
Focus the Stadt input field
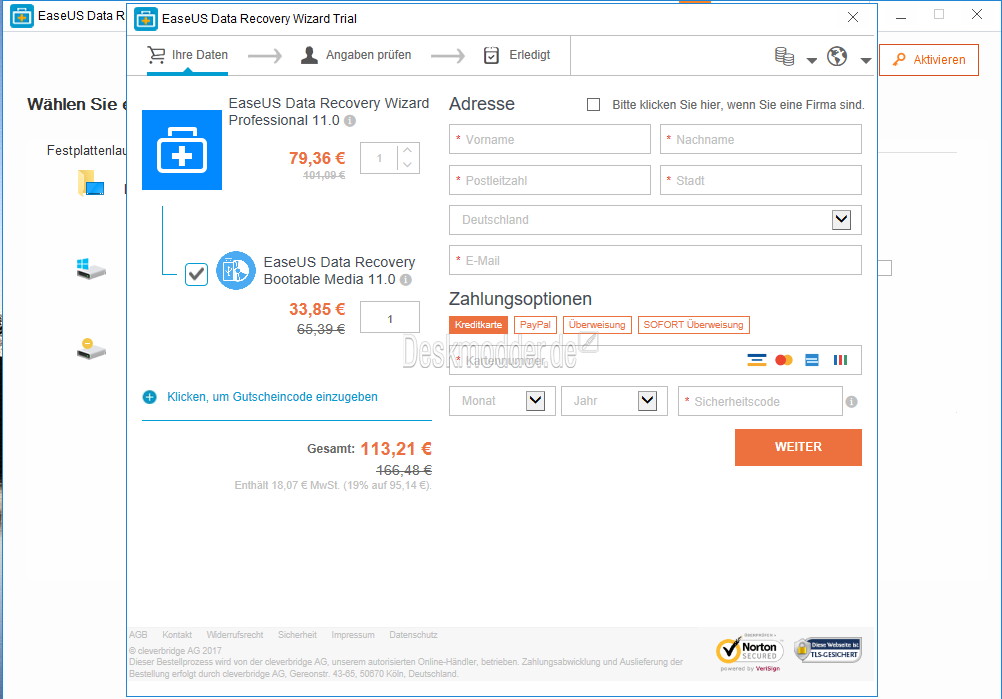pyautogui.click(x=760, y=180)
